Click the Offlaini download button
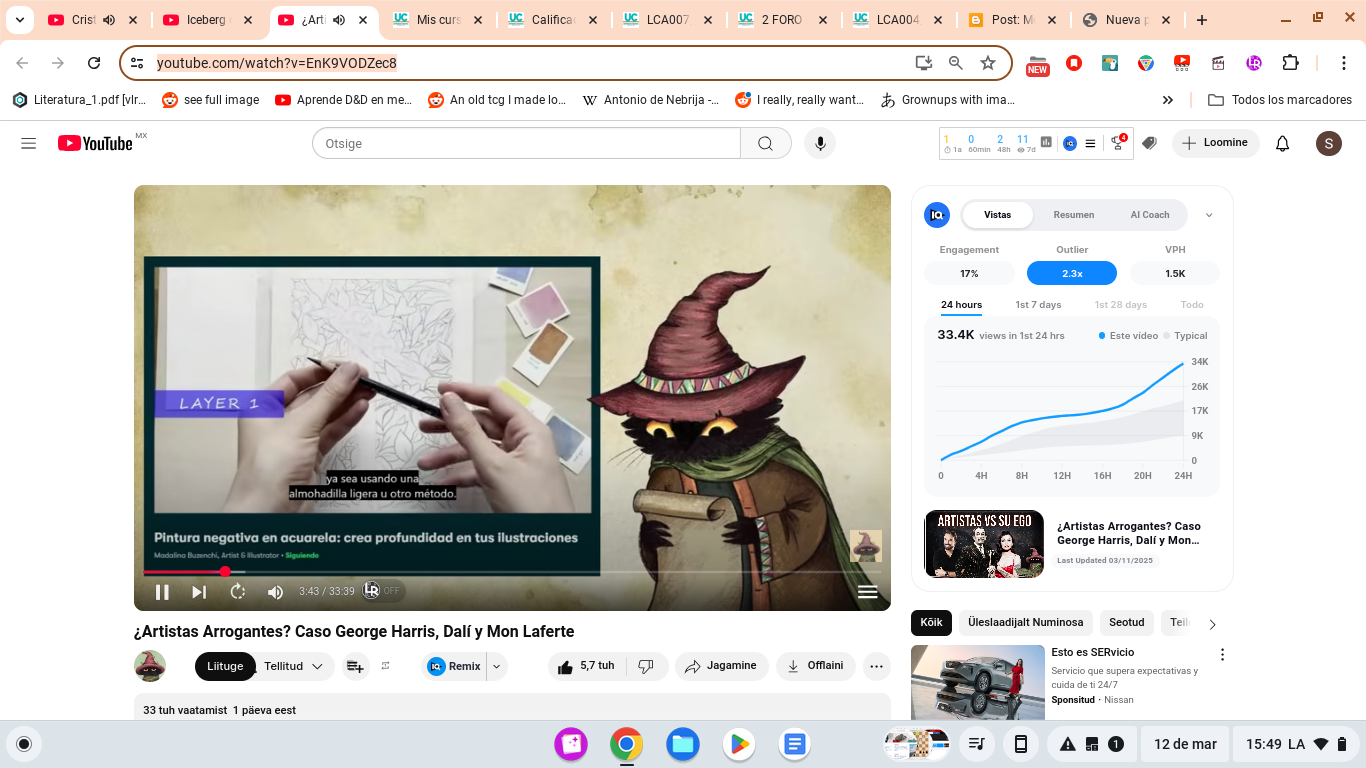 coord(816,666)
